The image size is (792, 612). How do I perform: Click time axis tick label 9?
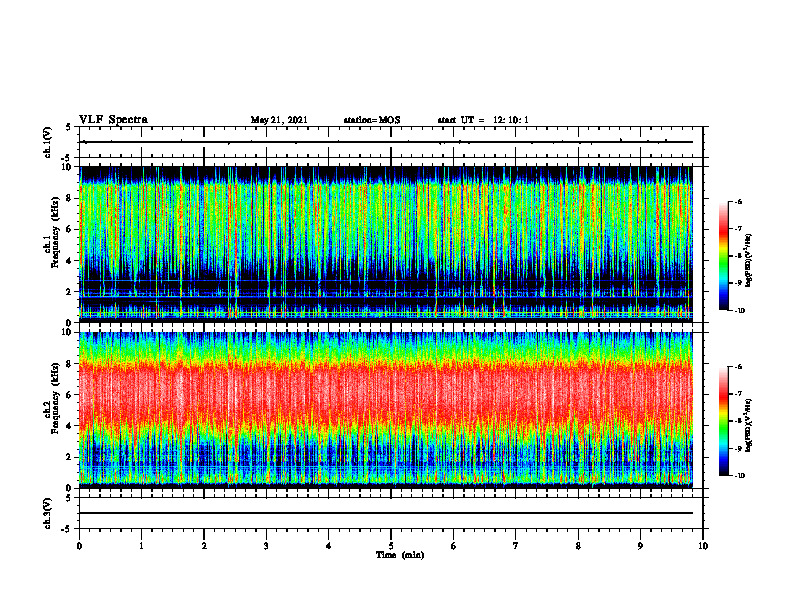[x=640, y=546]
